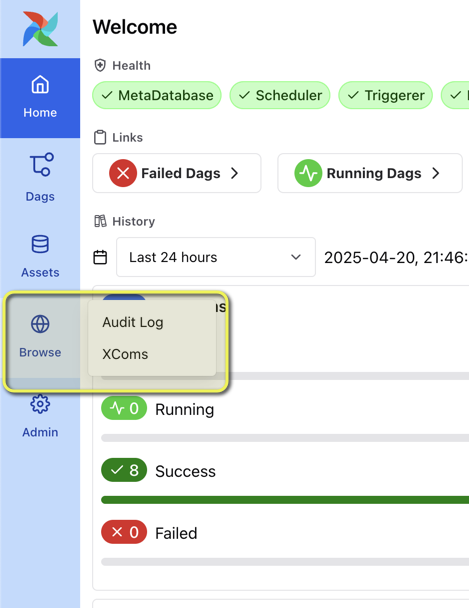This screenshot has height=608, width=469.
Task: Open the Home sidebar item
Action: point(40,98)
